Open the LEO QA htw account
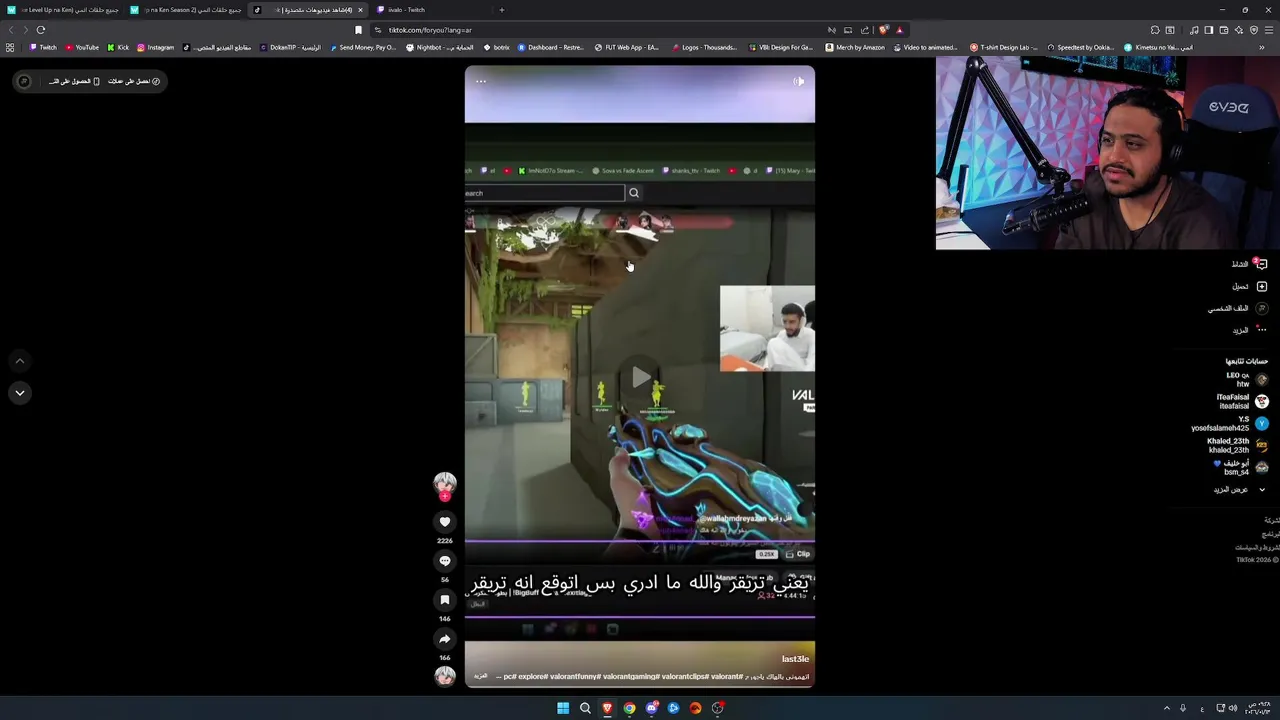This screenshot has height=720, width=1280. [x=1246, y=379]
